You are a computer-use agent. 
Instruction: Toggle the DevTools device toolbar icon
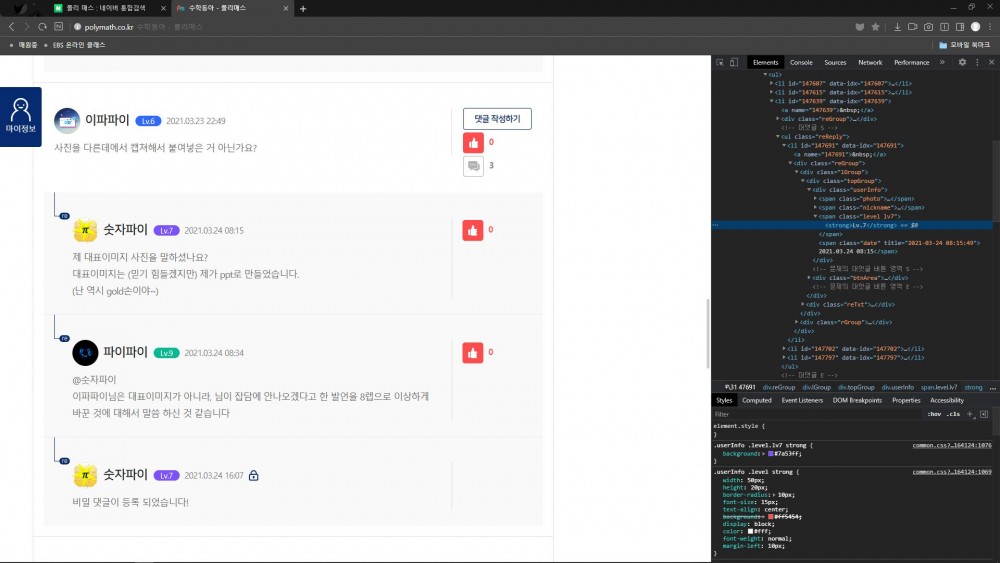tap(734, 62)
